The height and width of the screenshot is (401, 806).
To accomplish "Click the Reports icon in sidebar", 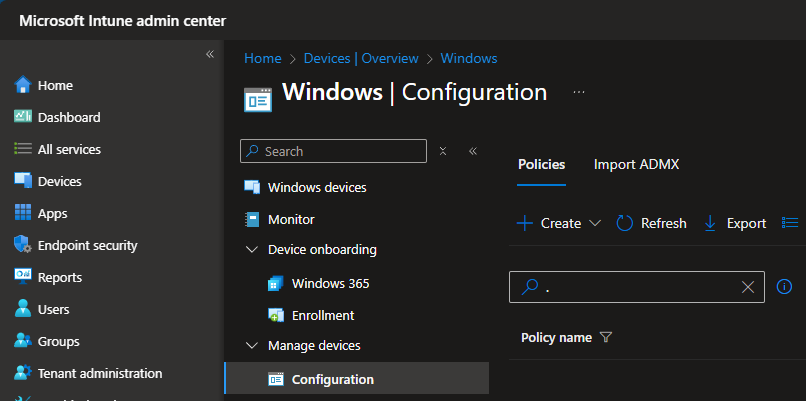I will pos(23,277).
